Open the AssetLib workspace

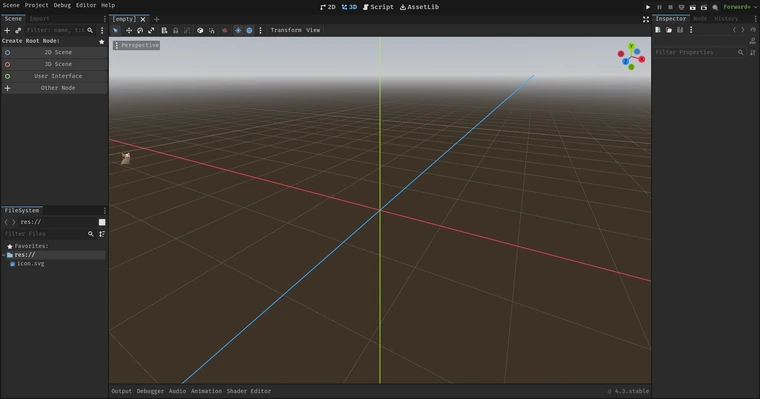pos(420,7)
